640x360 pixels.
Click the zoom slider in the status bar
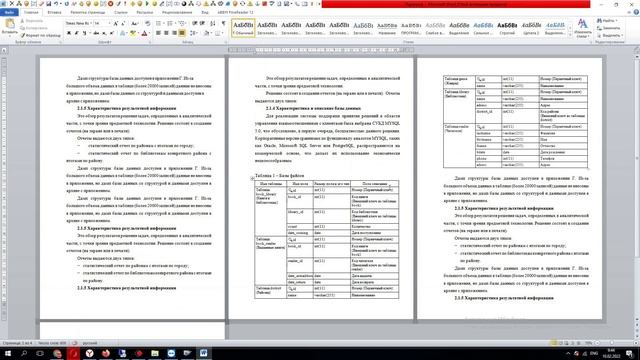[612, 343]
